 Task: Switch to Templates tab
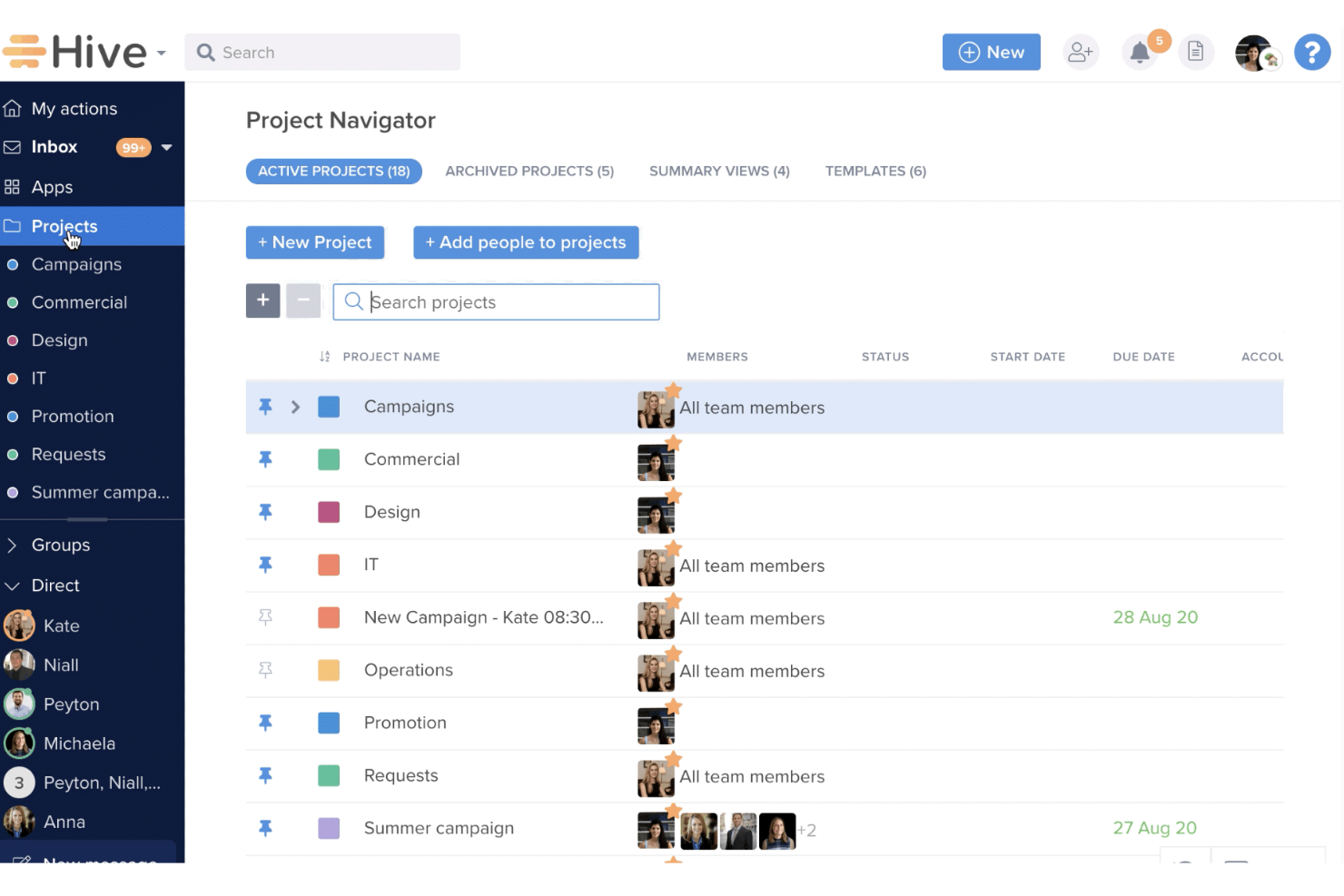pos(875,171)
